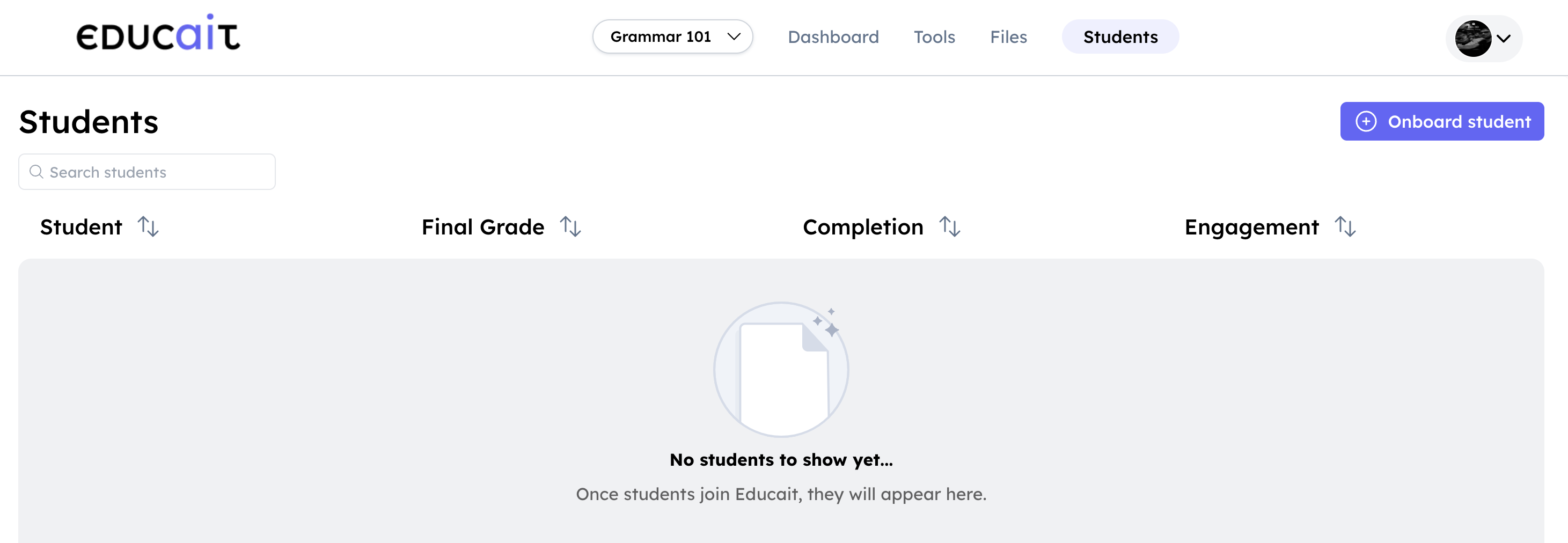Image resolution: width=1568 pixels, height=543 pixels.
Task: Switch to the Dashboard tab
Action: (x=833, y=36)
